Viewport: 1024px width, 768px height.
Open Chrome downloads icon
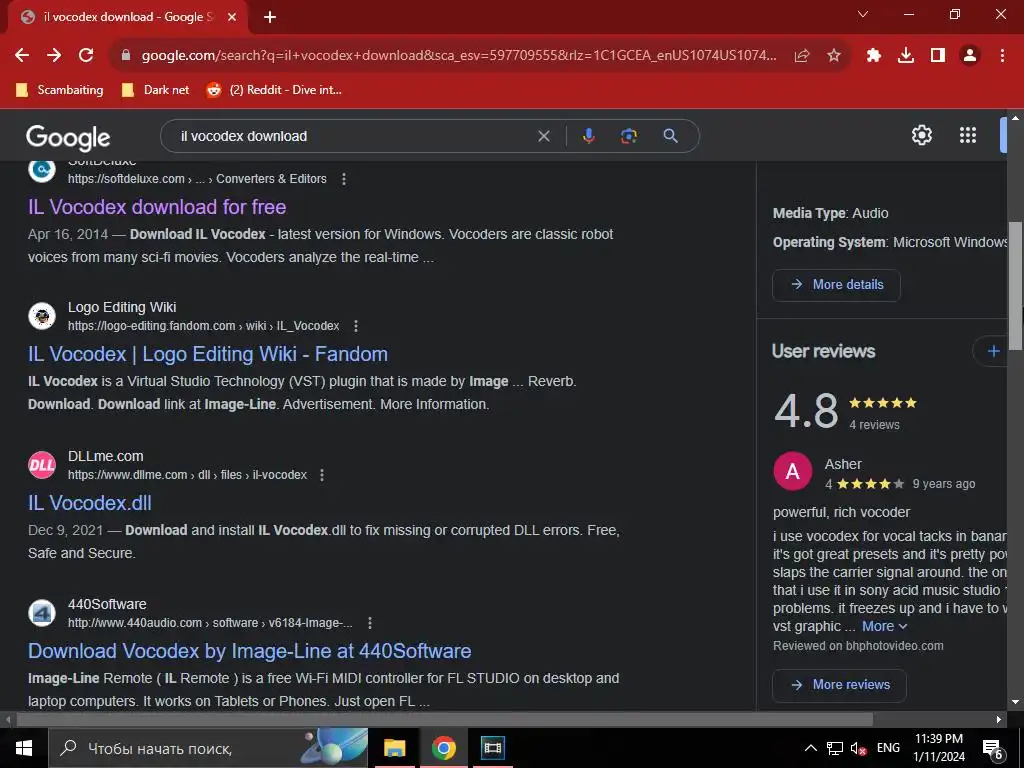[906, 56]
